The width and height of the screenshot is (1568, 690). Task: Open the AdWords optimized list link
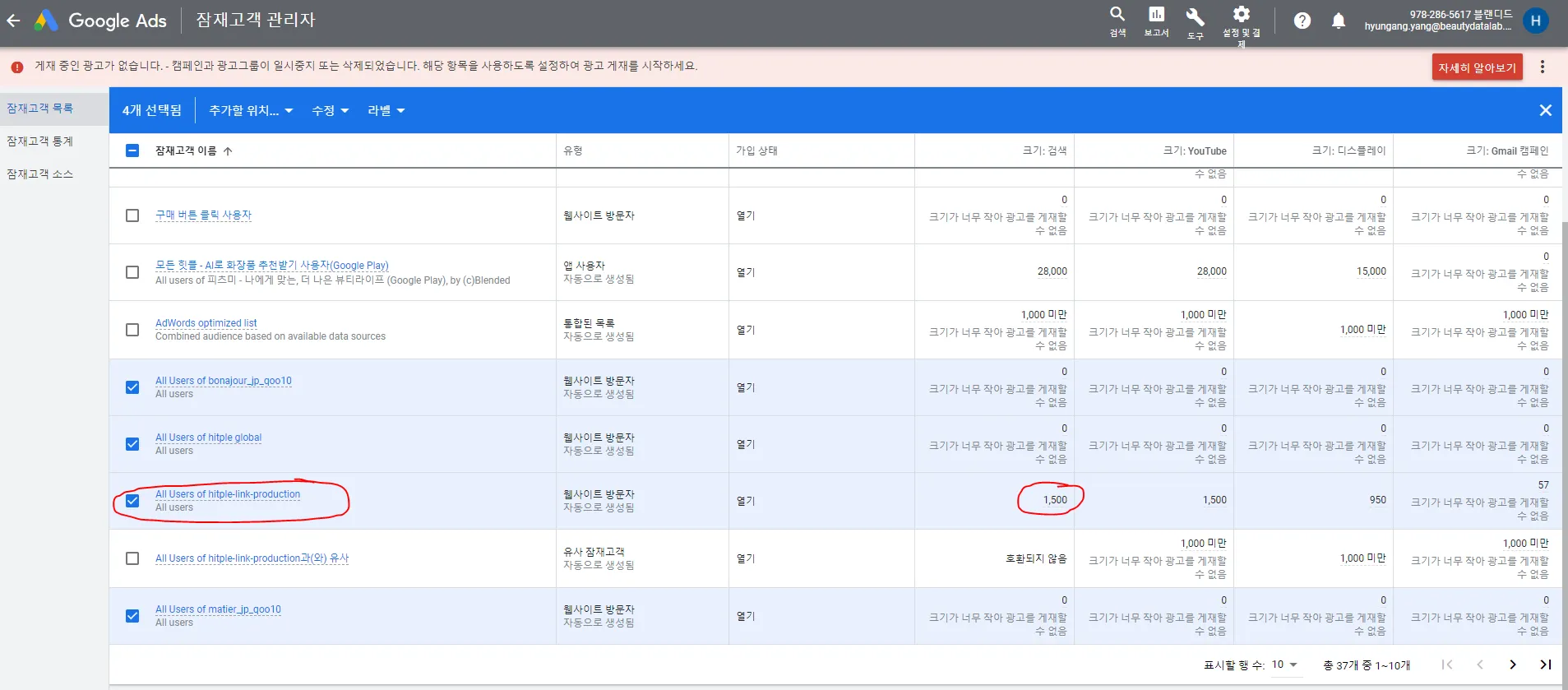click(x=206, y=323)
